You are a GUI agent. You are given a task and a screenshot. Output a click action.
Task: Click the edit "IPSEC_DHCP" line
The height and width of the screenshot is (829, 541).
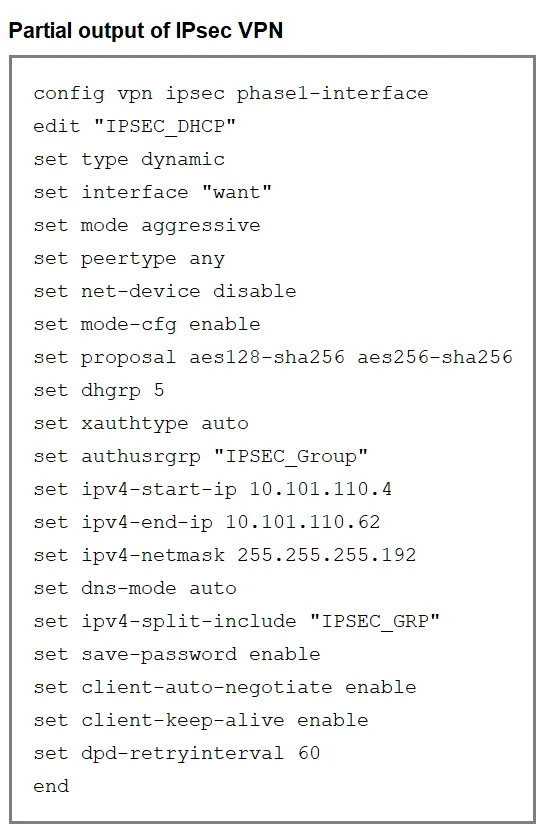pos(134,127)
